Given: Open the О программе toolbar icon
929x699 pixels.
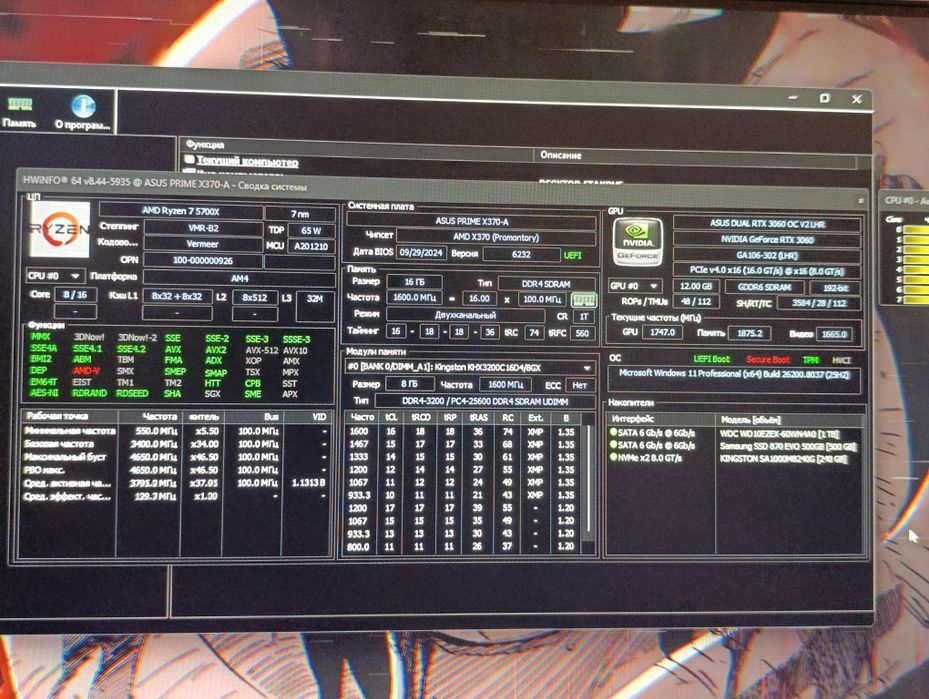Looking at the screenshot, I should [x=82, y=113].
